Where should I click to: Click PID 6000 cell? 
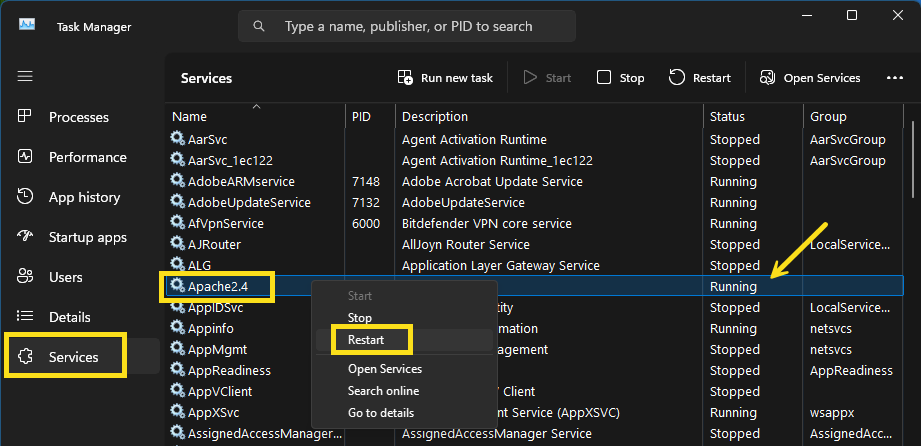pos(366,223)
